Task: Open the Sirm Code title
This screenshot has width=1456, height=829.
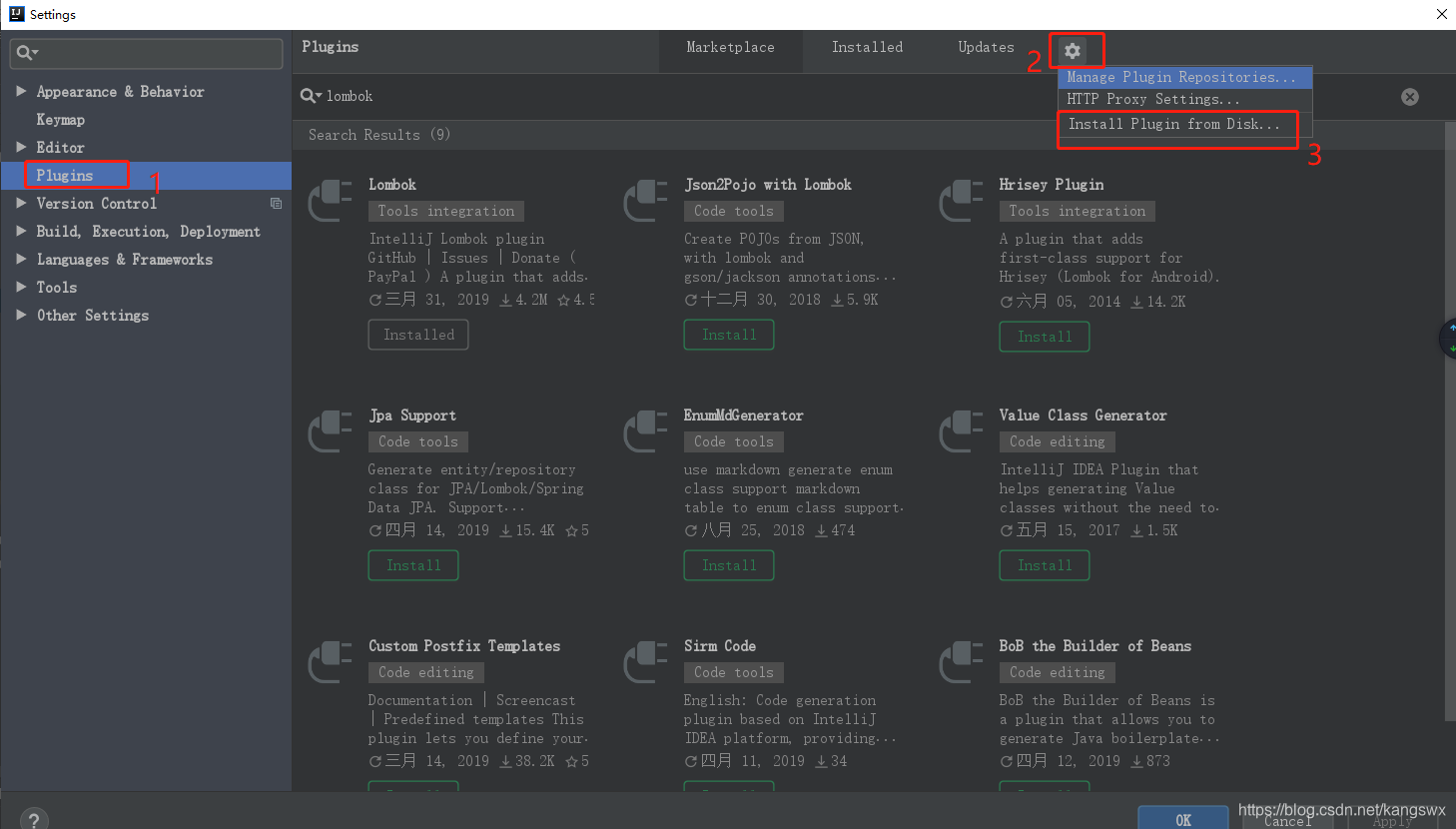Action: point(720,646)
